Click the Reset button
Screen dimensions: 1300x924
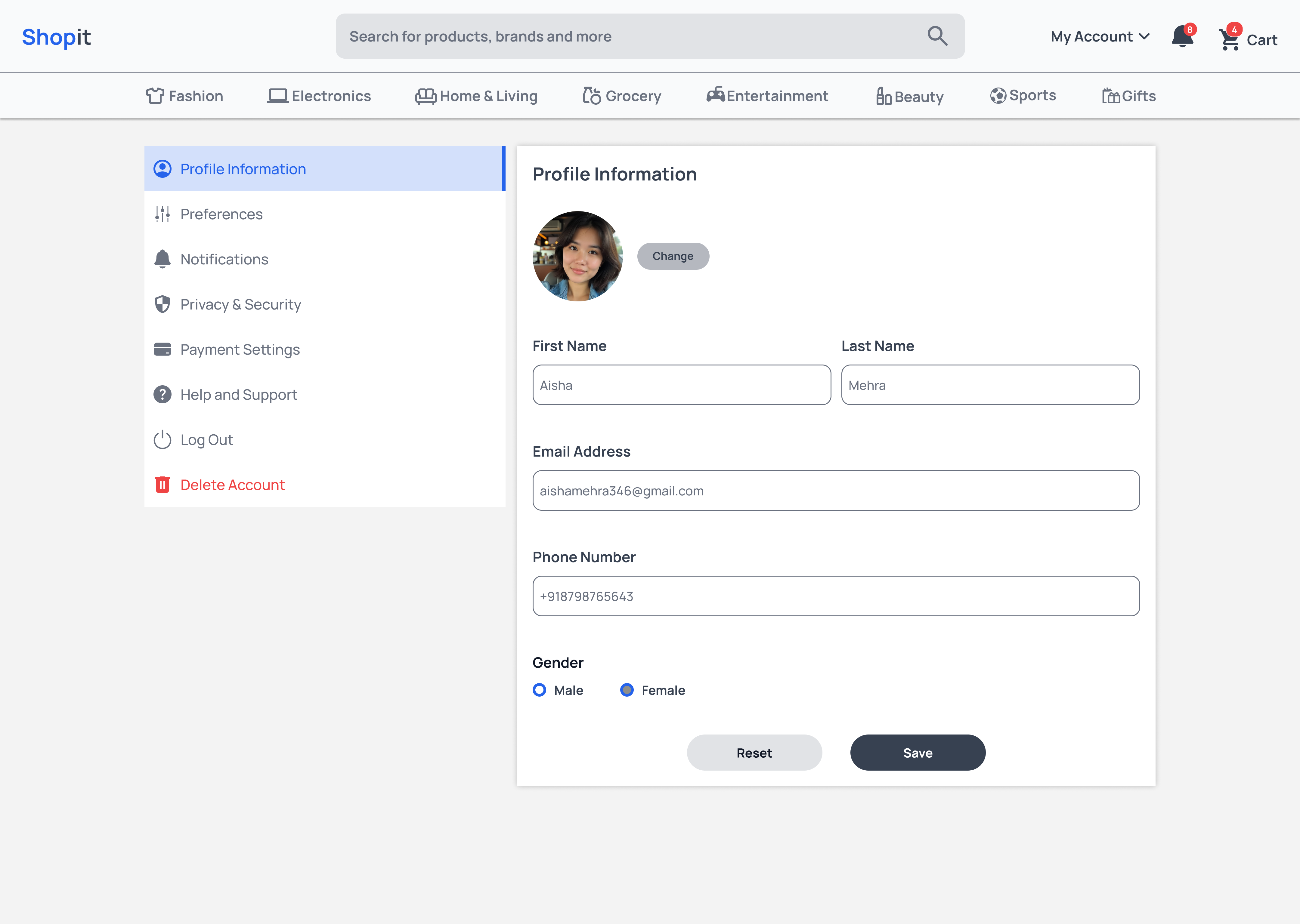pyautogui.click(x=754, y=752)
